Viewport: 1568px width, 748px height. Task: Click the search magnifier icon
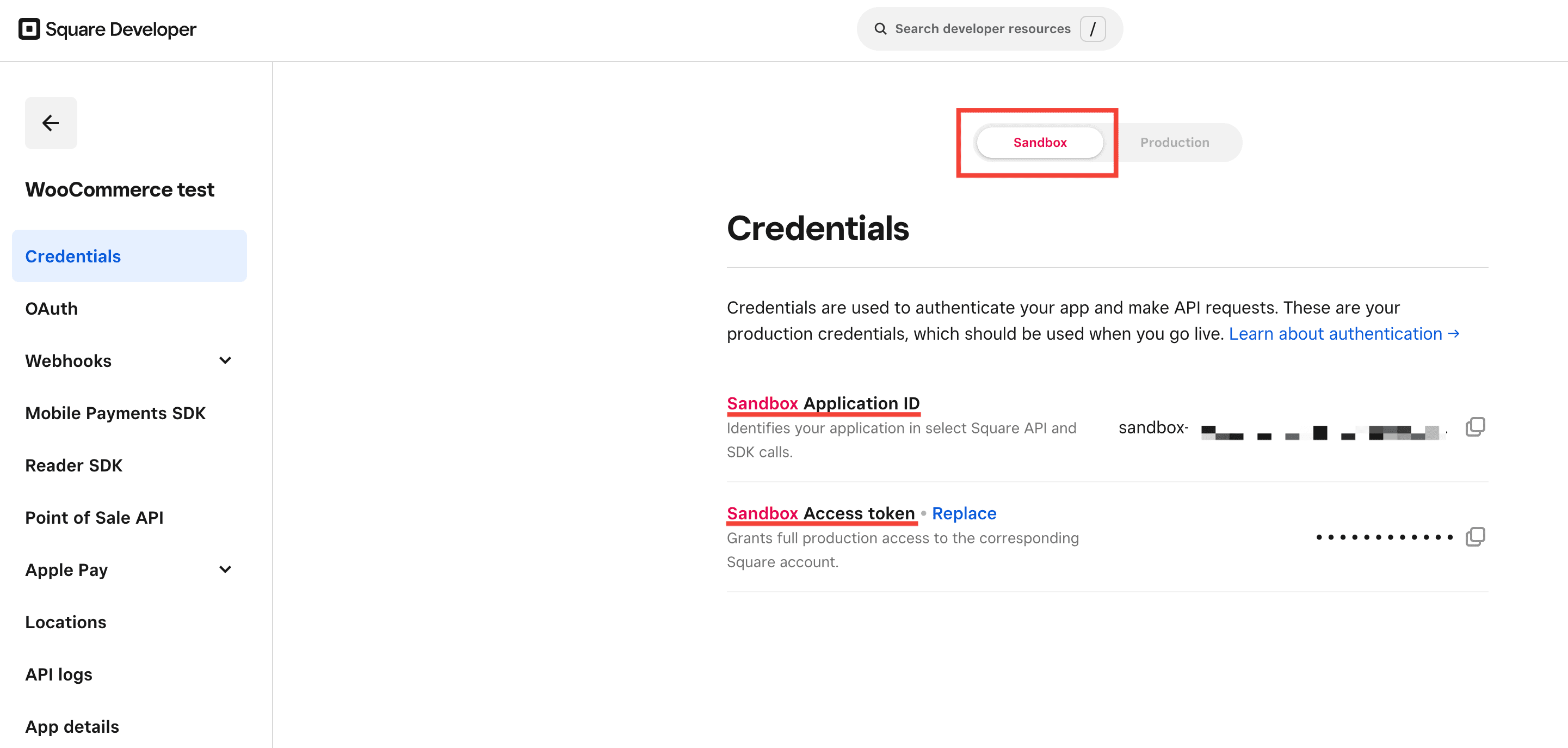coord(880,29)
